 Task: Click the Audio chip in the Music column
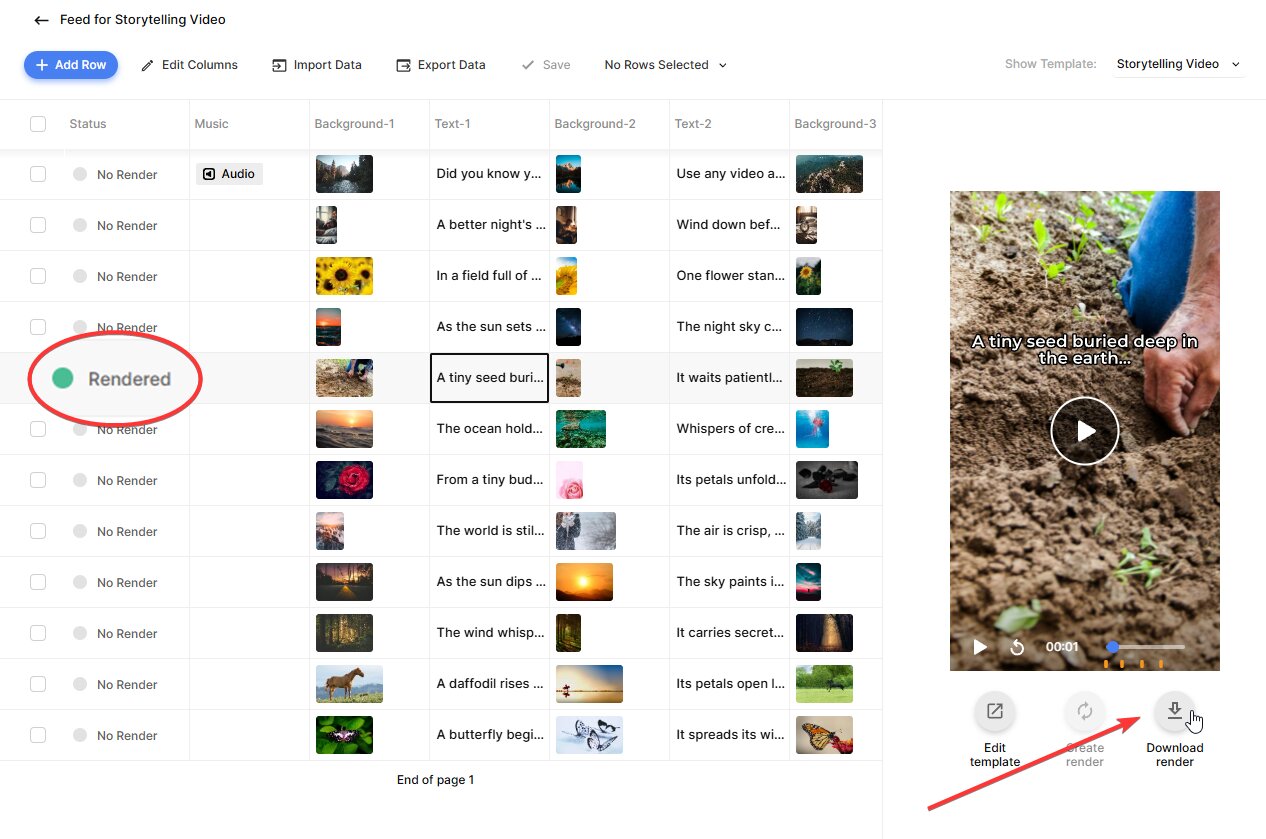coord(229,174)
